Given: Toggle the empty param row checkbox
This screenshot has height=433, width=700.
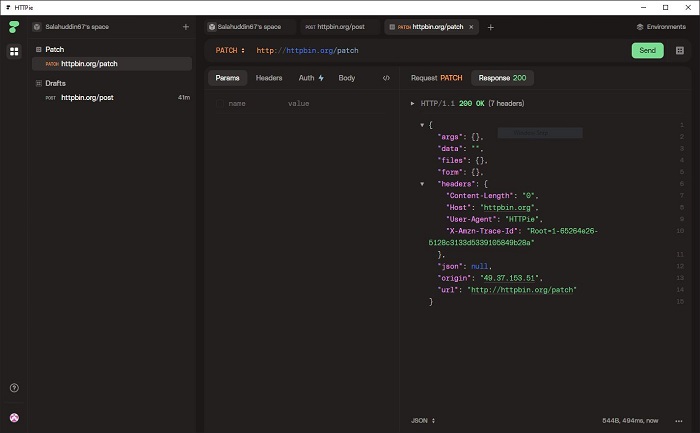Looking at the screenshot, I should click(x=220, y=104).
